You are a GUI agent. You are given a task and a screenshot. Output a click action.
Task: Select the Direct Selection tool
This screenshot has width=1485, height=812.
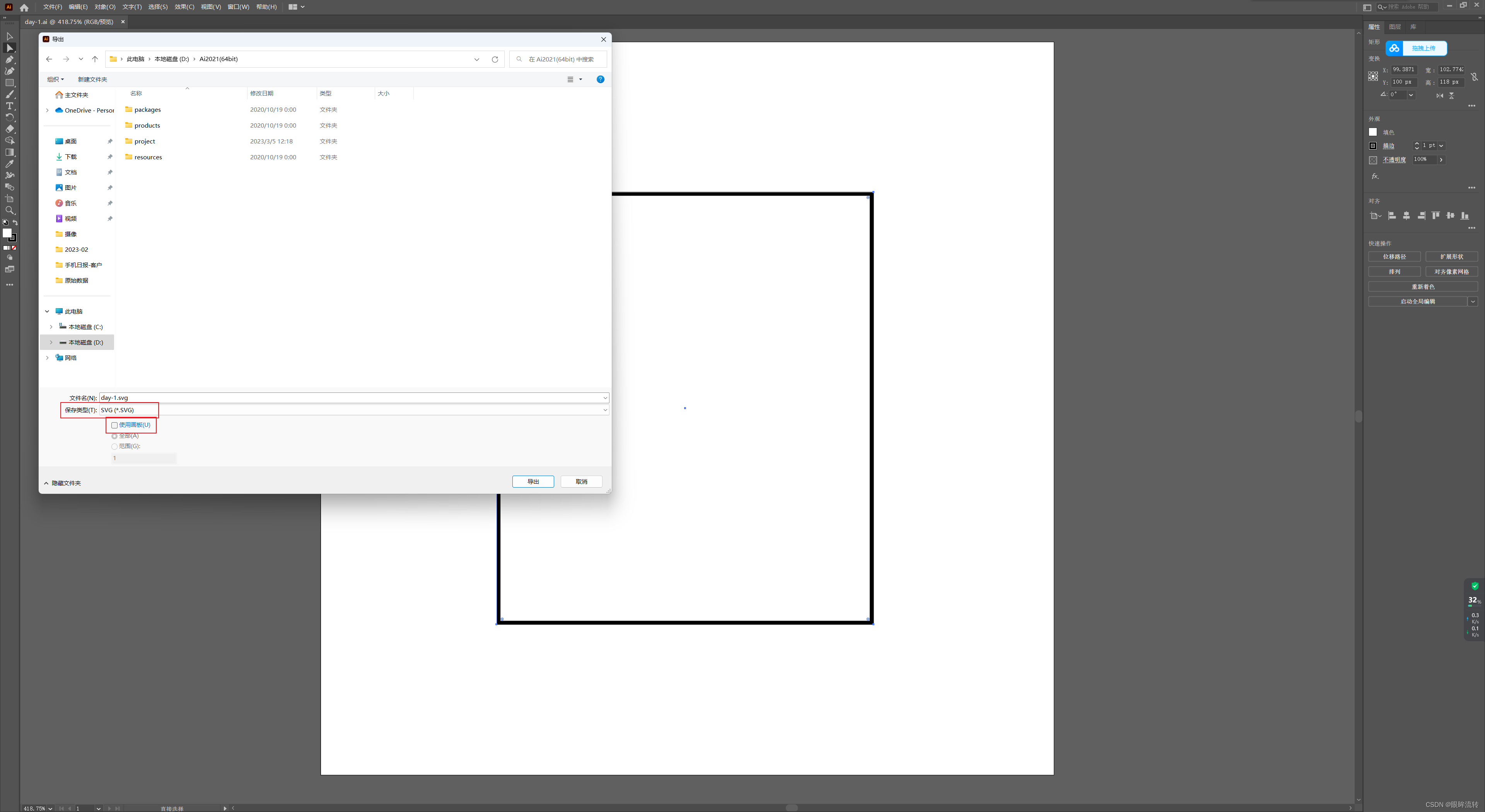10,48
